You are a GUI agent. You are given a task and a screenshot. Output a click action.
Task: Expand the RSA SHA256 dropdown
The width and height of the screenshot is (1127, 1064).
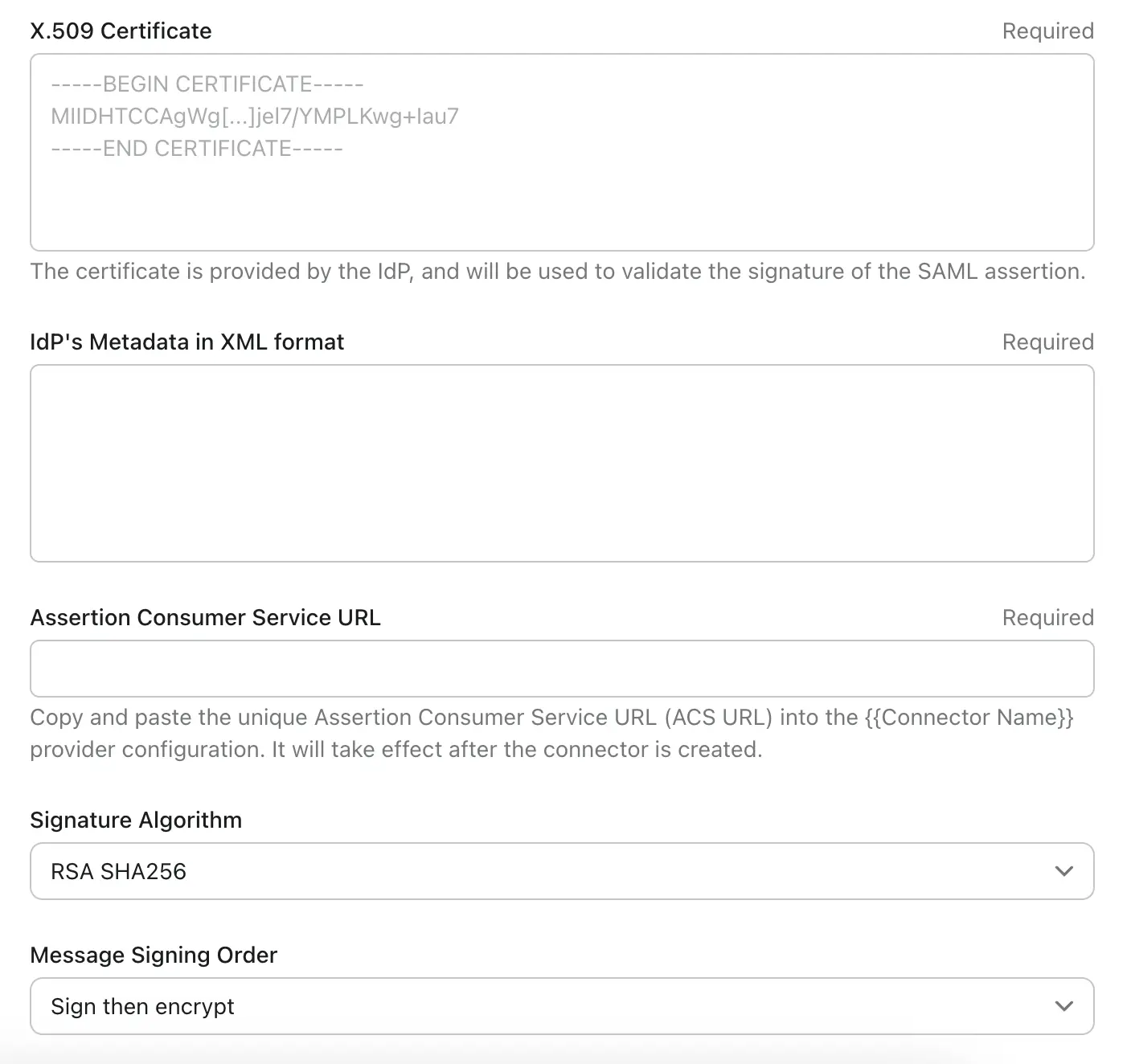563,870
